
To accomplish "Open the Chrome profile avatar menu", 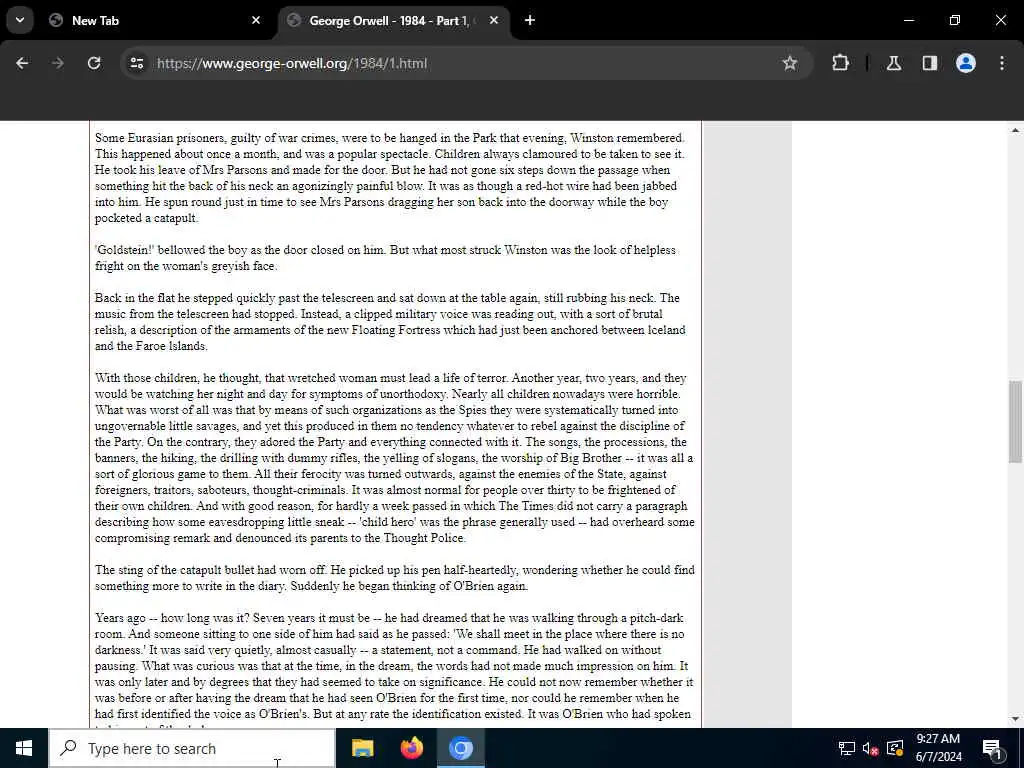I will click(x=966, y=63).
